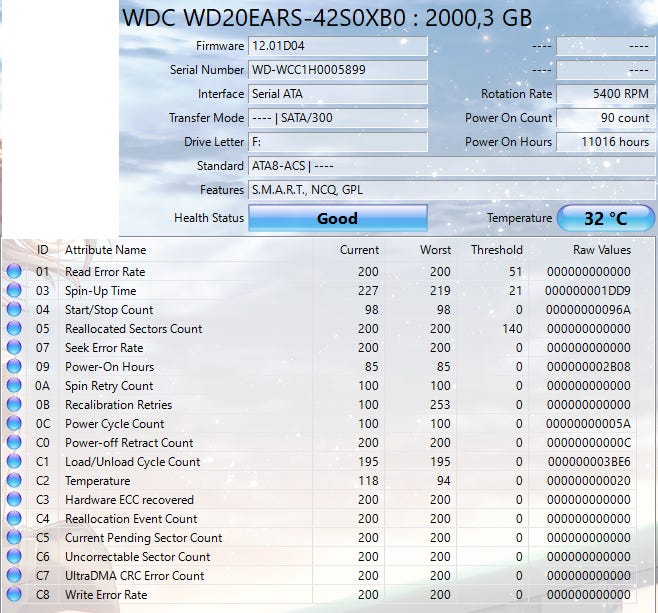The image size is (658, 613).
Task: Click status icon for Reallocation Event Count
Action: (x=14, y=518)
